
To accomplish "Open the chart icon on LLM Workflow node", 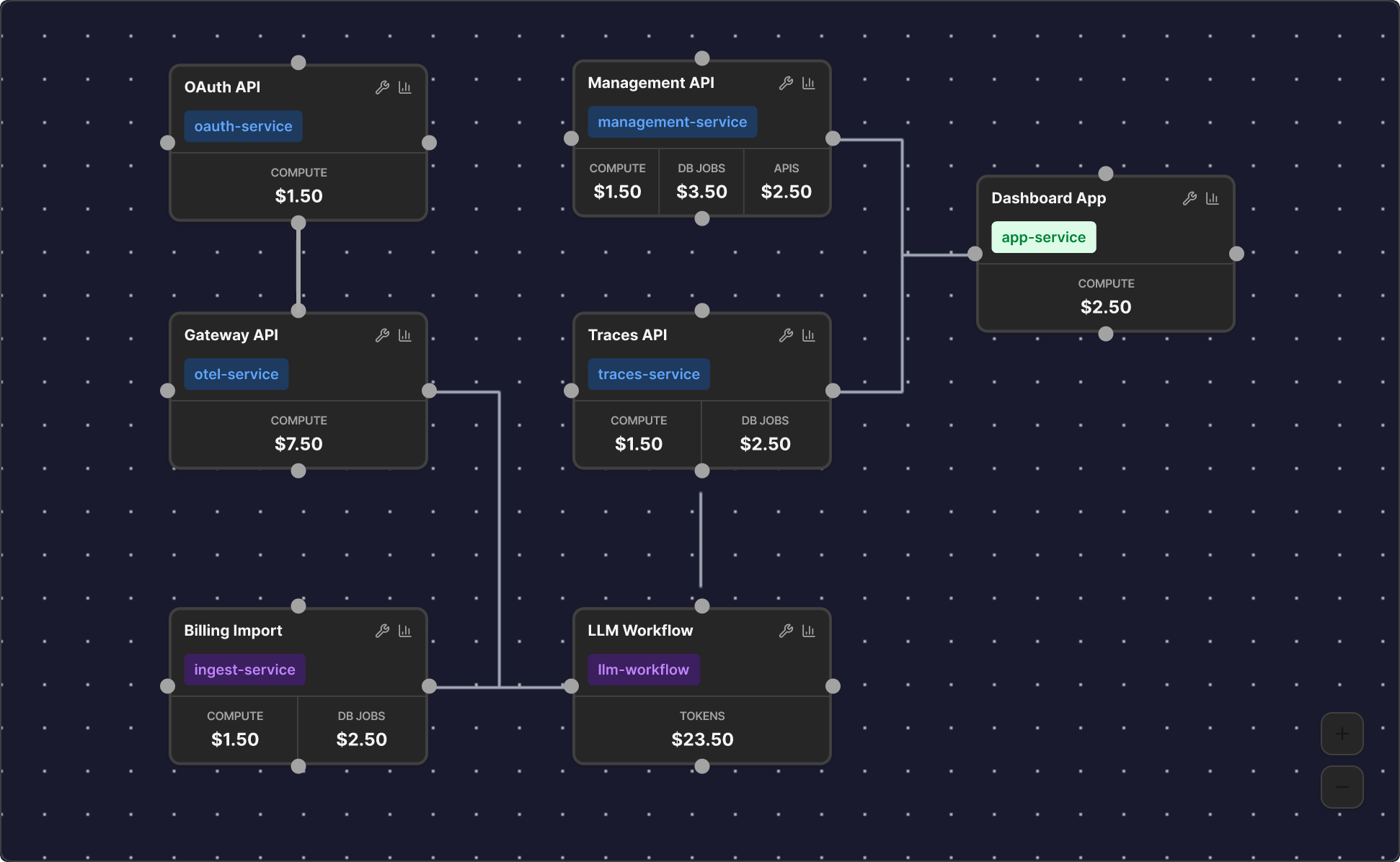I will (x=809, y=631).
